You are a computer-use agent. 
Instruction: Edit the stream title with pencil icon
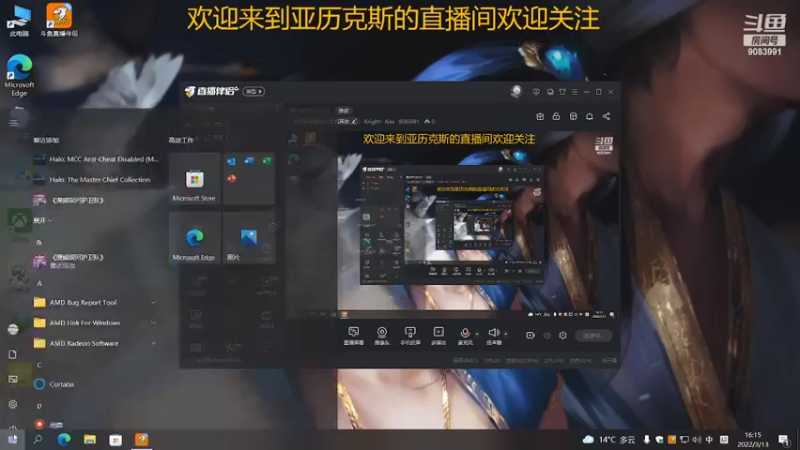click(354, 121)
